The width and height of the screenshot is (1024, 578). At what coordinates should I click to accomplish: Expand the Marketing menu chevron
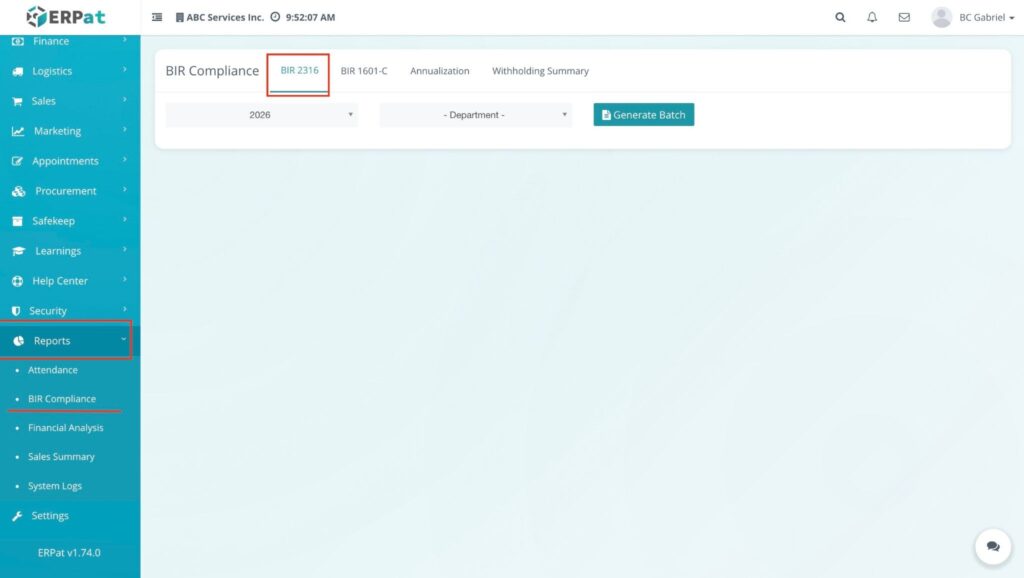(x=124, y=130)
